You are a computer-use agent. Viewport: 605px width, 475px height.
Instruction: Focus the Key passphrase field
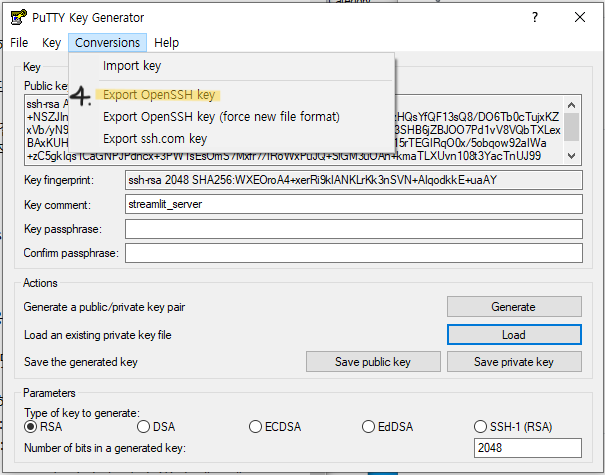(353, 229)
